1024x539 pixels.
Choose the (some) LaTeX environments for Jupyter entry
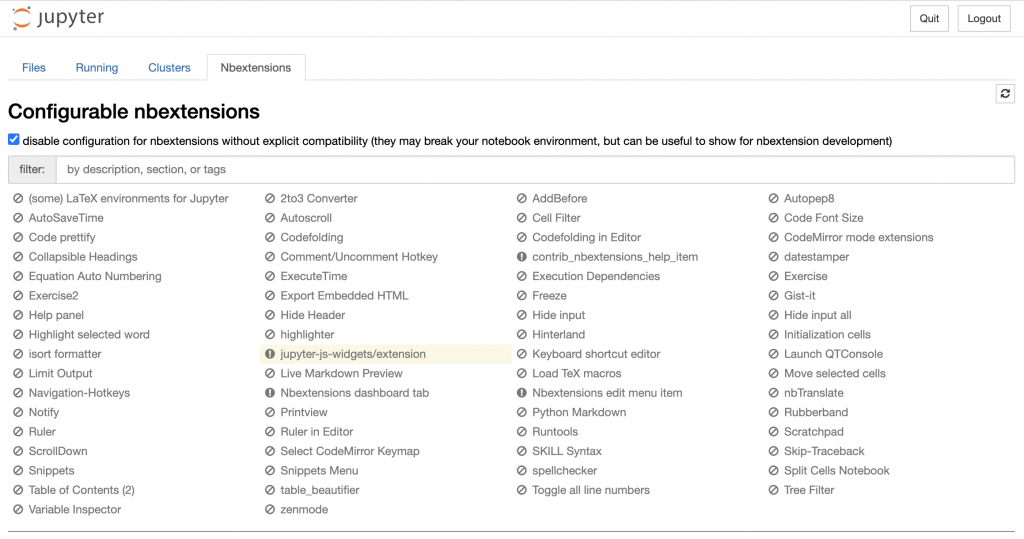(129, 199)
